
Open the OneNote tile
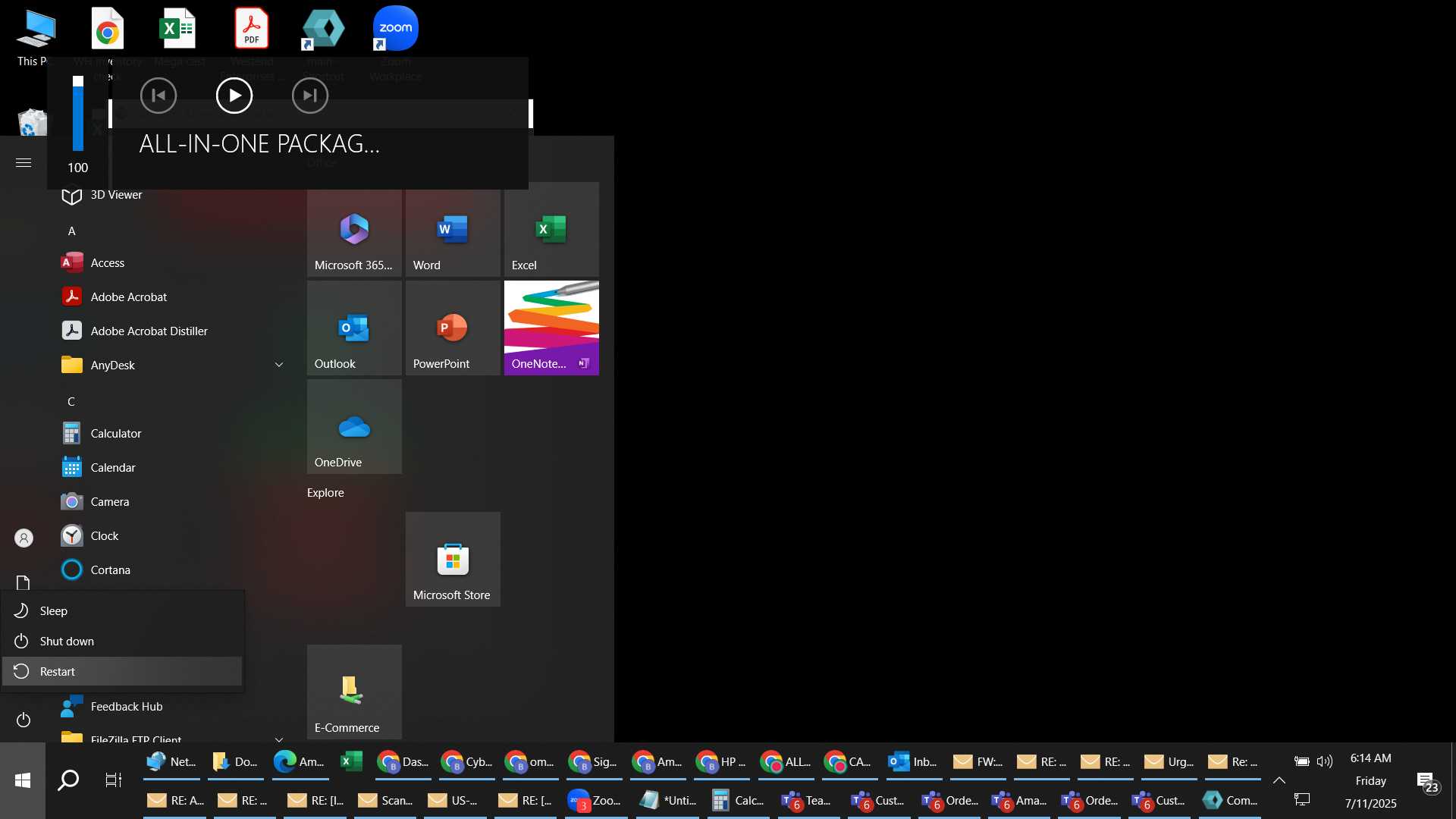551,328
